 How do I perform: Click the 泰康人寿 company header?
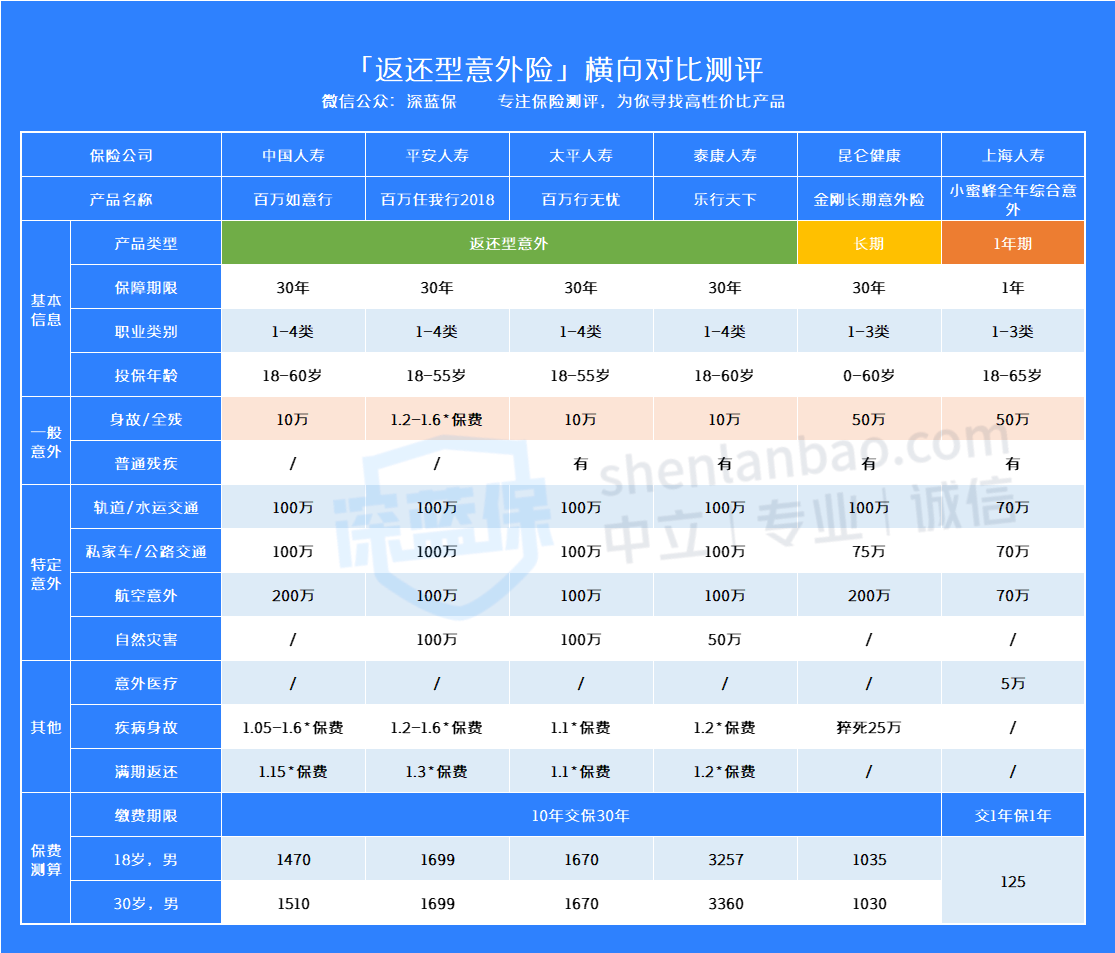pyautogui.click(x=725, y=155)
